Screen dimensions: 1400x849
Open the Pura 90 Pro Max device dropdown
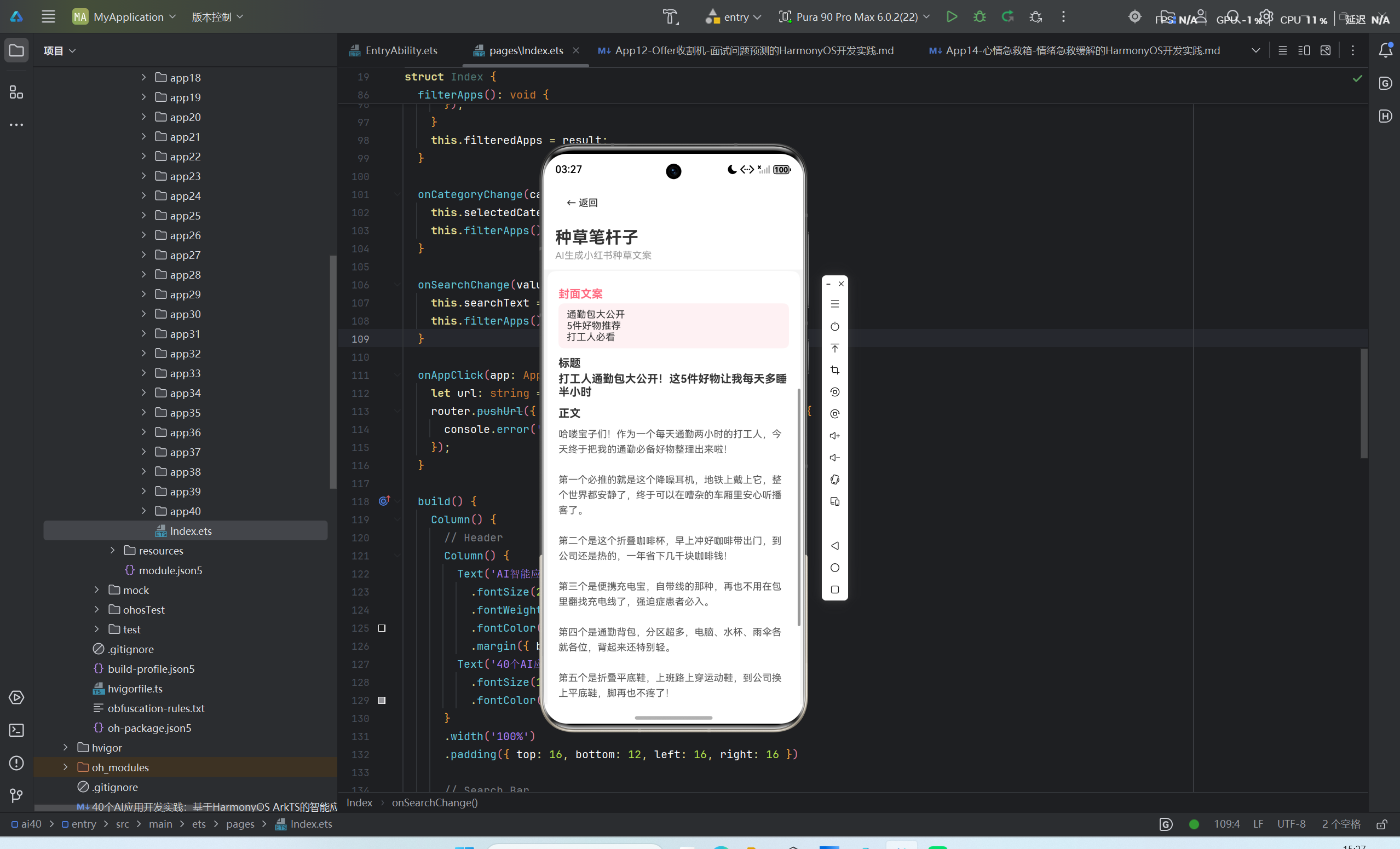855,17
